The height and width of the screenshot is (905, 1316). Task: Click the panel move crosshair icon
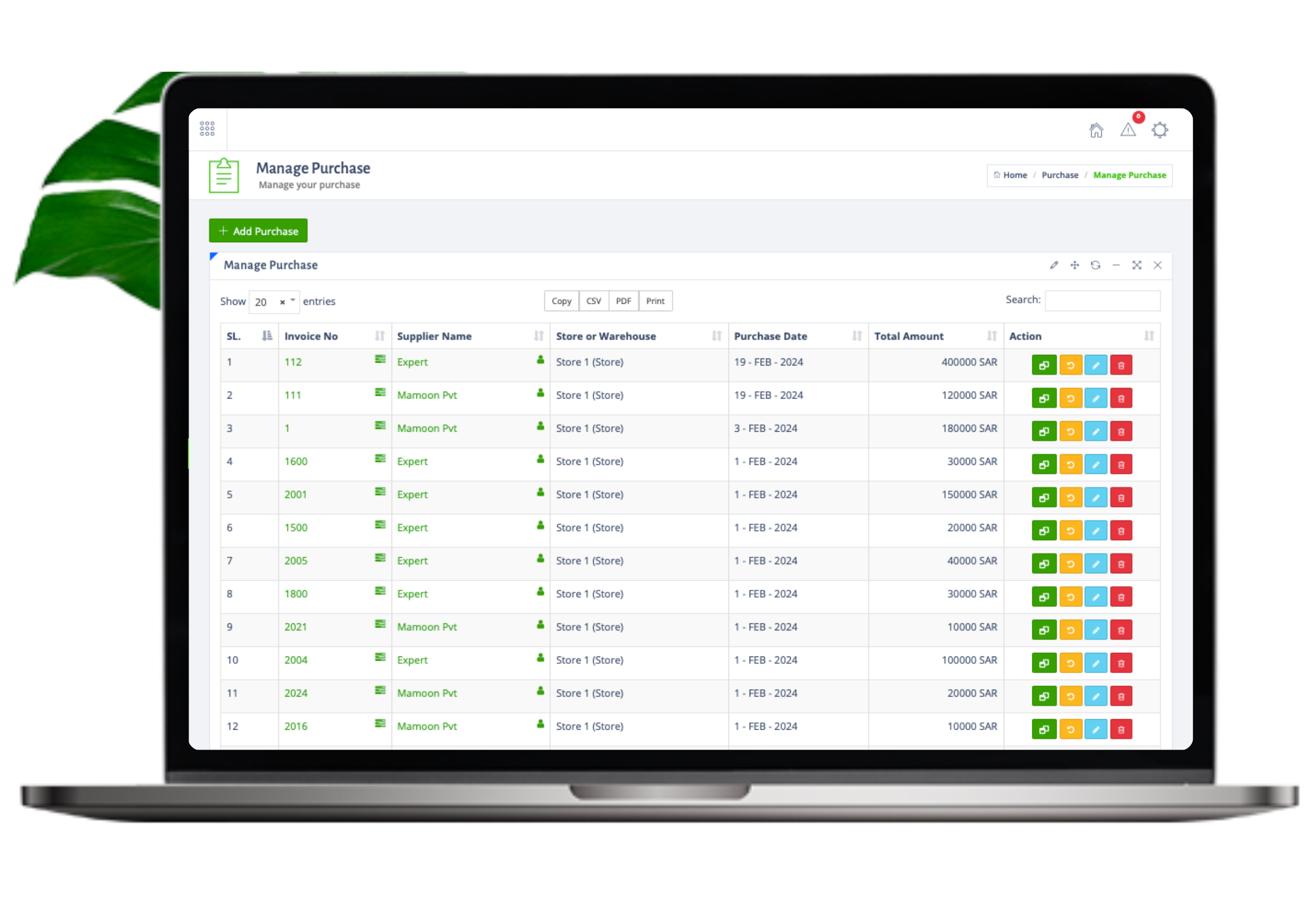click(1074, 265)
